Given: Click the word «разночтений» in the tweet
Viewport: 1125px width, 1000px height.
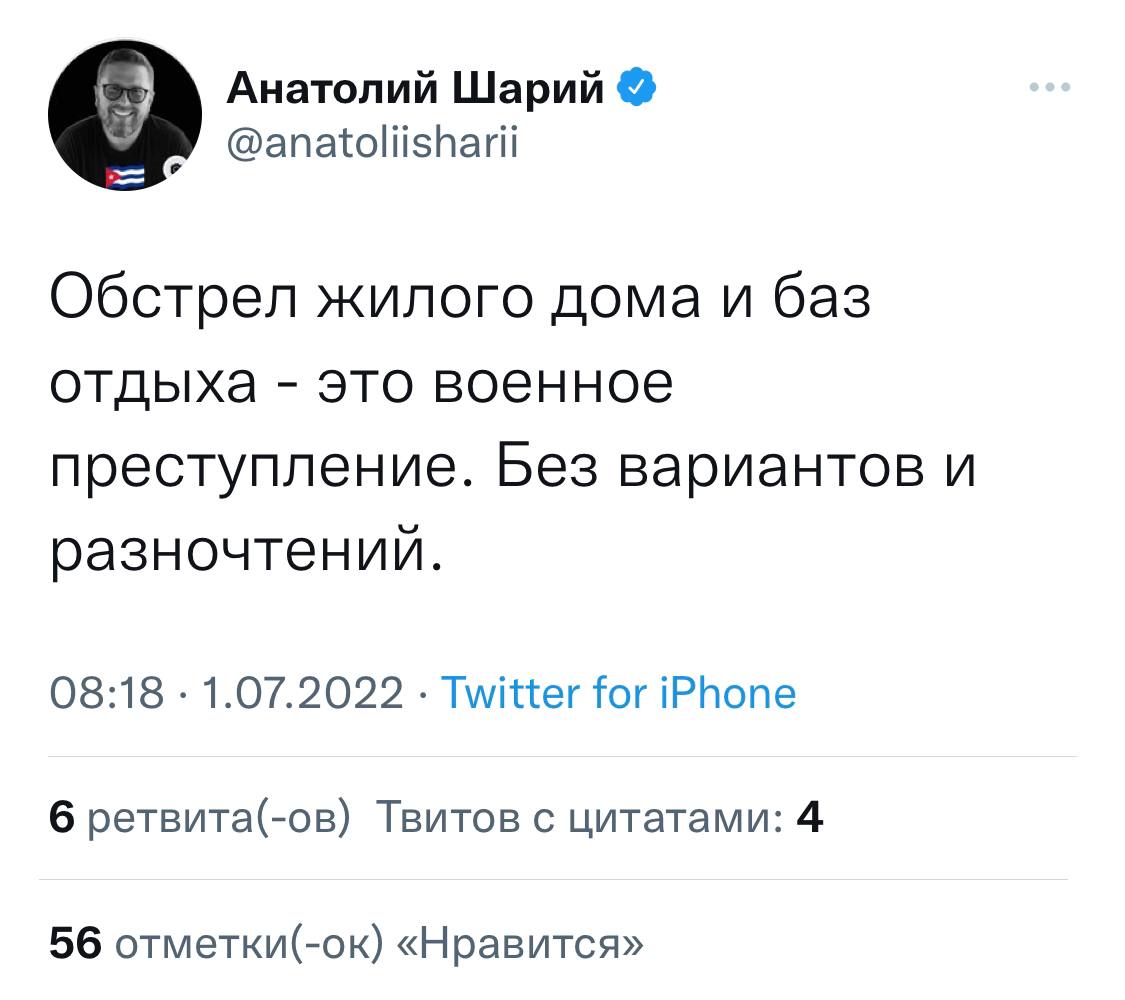Looking at the screenshot, I should [243, 548].
